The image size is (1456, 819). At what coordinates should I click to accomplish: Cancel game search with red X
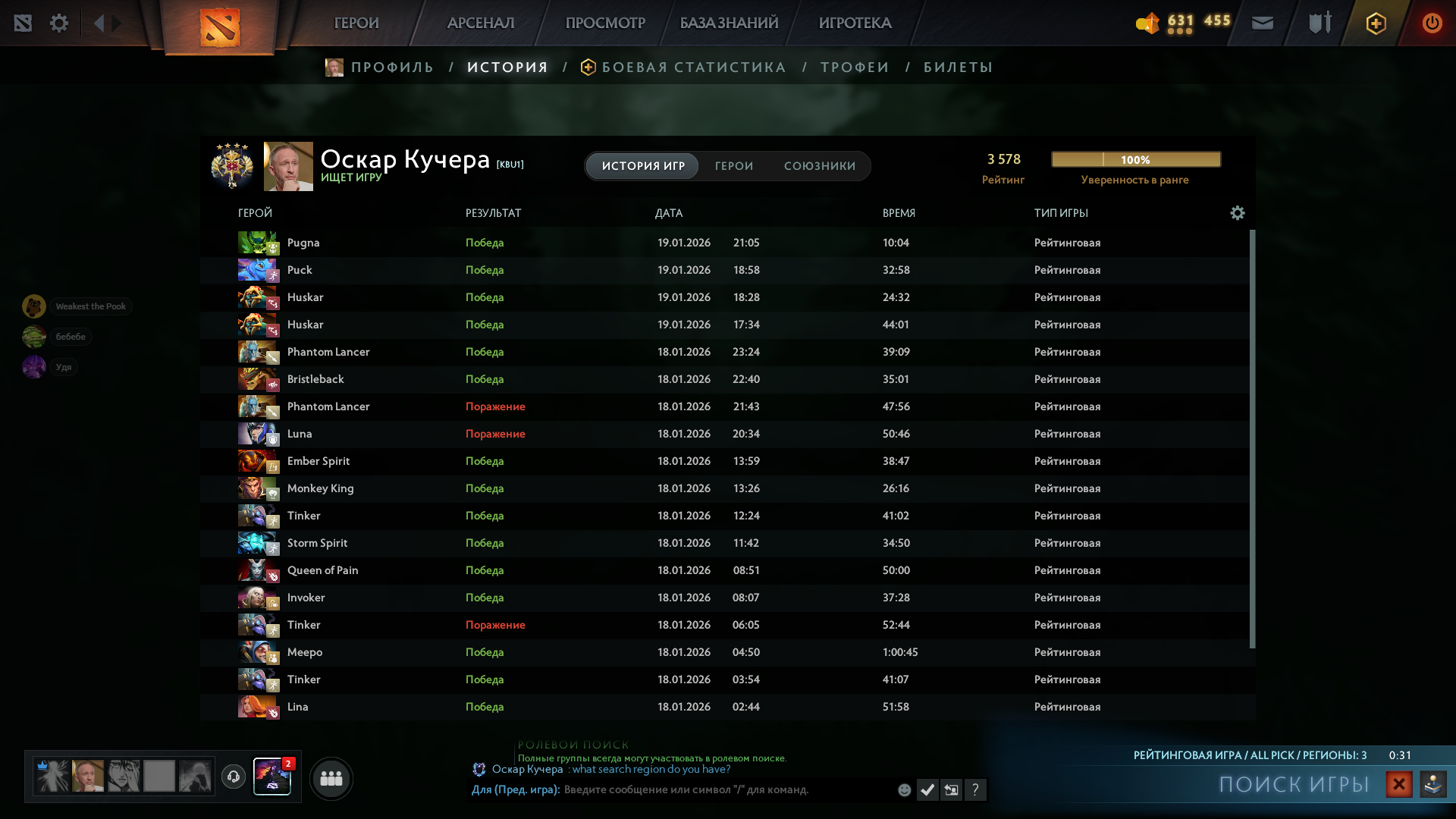[x=1398, y=784]
